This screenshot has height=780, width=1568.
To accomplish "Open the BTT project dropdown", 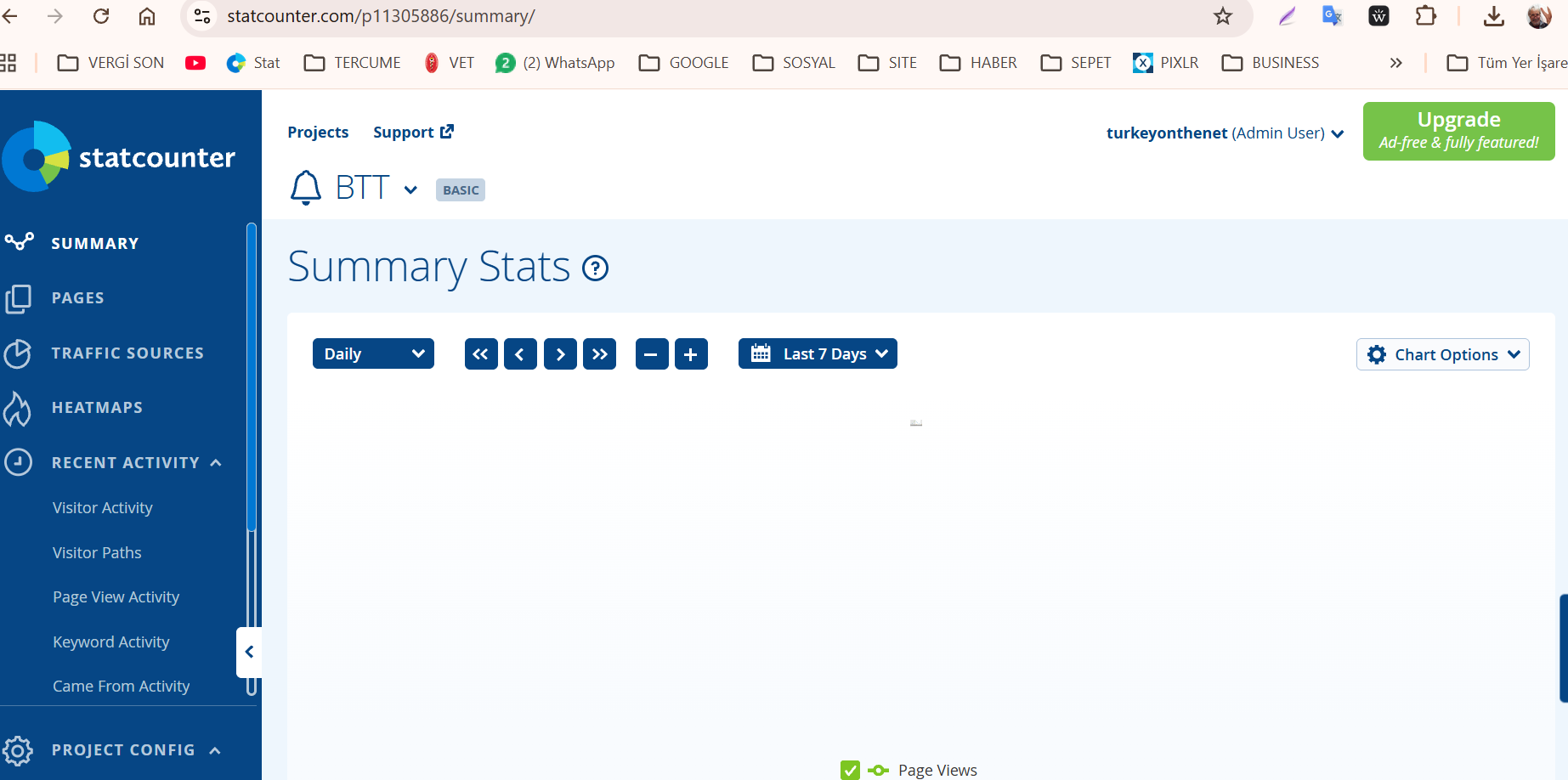I will (x=410, y=189).
